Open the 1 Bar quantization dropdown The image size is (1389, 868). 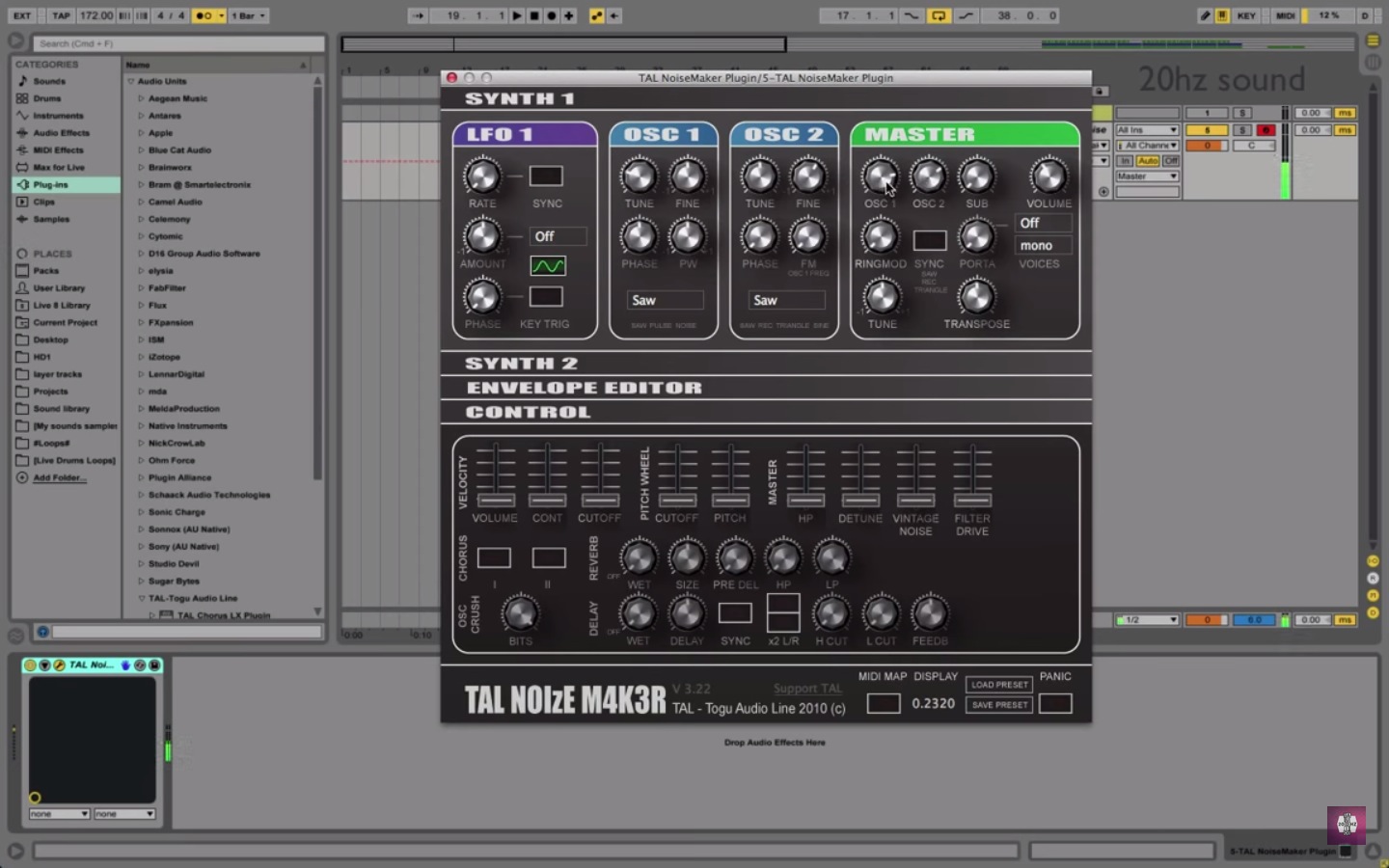tap(249, 15)
